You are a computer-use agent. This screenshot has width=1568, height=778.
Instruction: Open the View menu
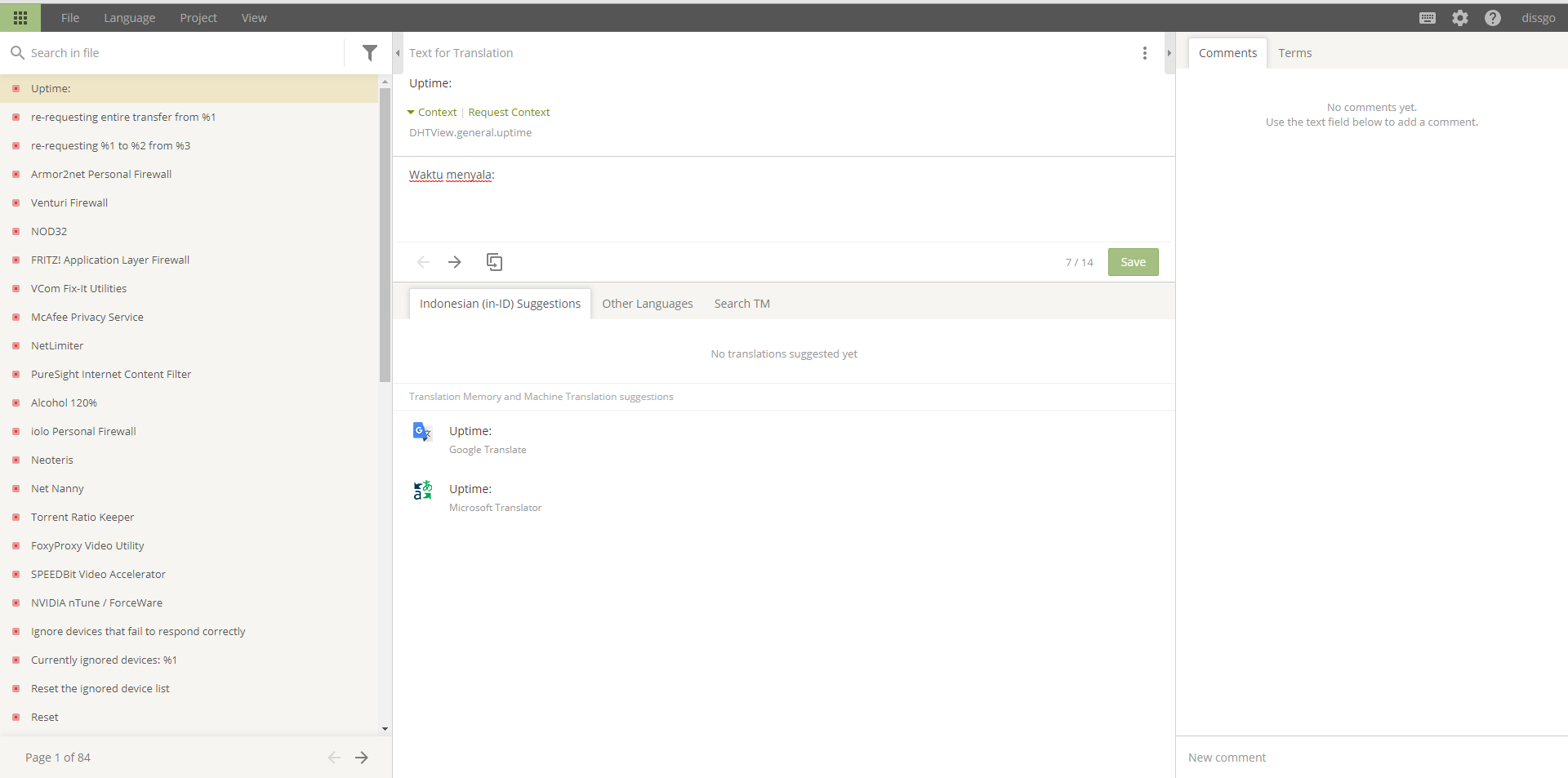click(x=254, y=18)
